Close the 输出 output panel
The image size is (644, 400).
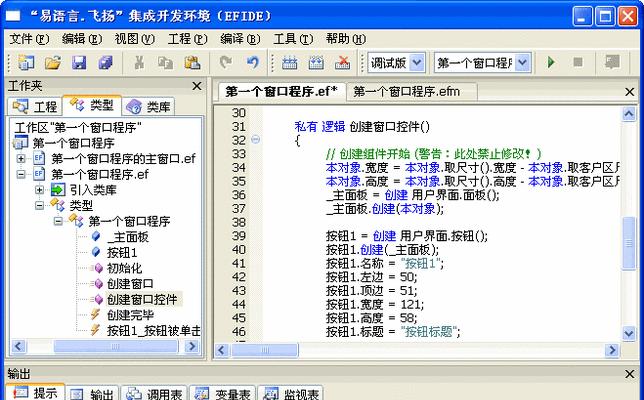click(630, 374)
